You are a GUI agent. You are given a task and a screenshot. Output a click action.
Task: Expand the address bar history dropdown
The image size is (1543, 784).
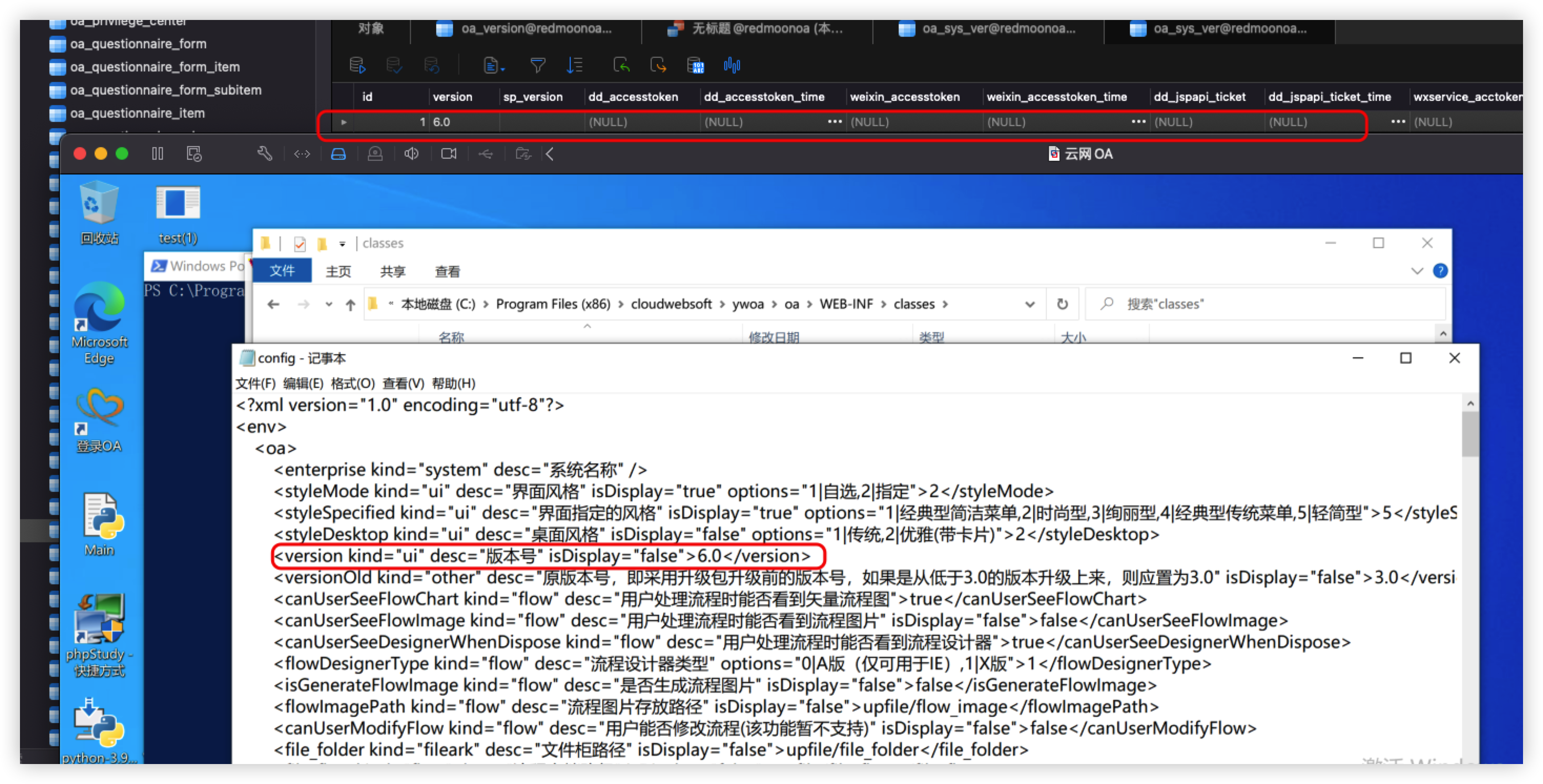1030,304
